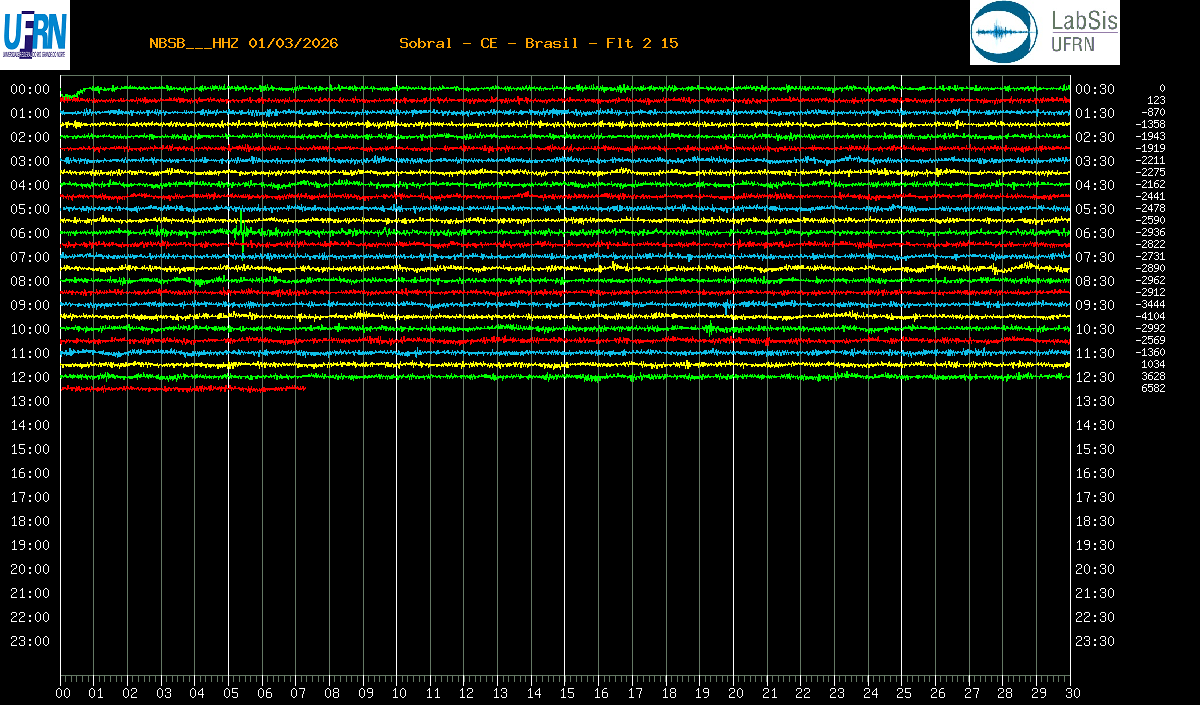Select the 00:00 hour label on the left

(x=30, y=89)
